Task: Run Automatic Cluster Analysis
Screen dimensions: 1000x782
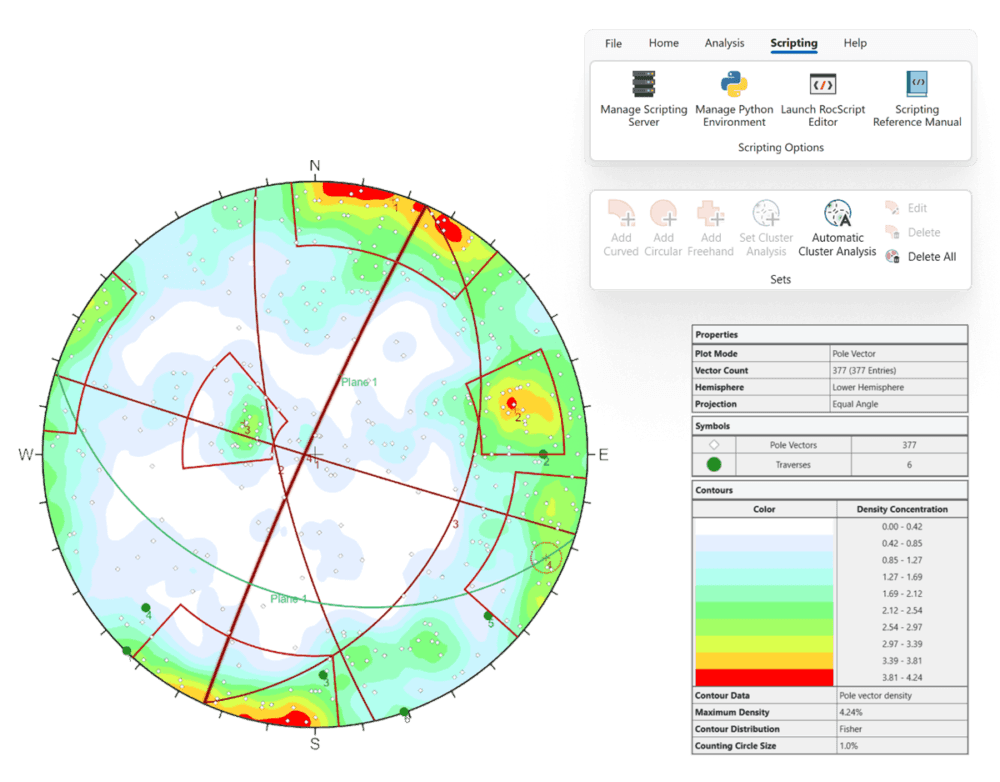Action: pos(837,228)
